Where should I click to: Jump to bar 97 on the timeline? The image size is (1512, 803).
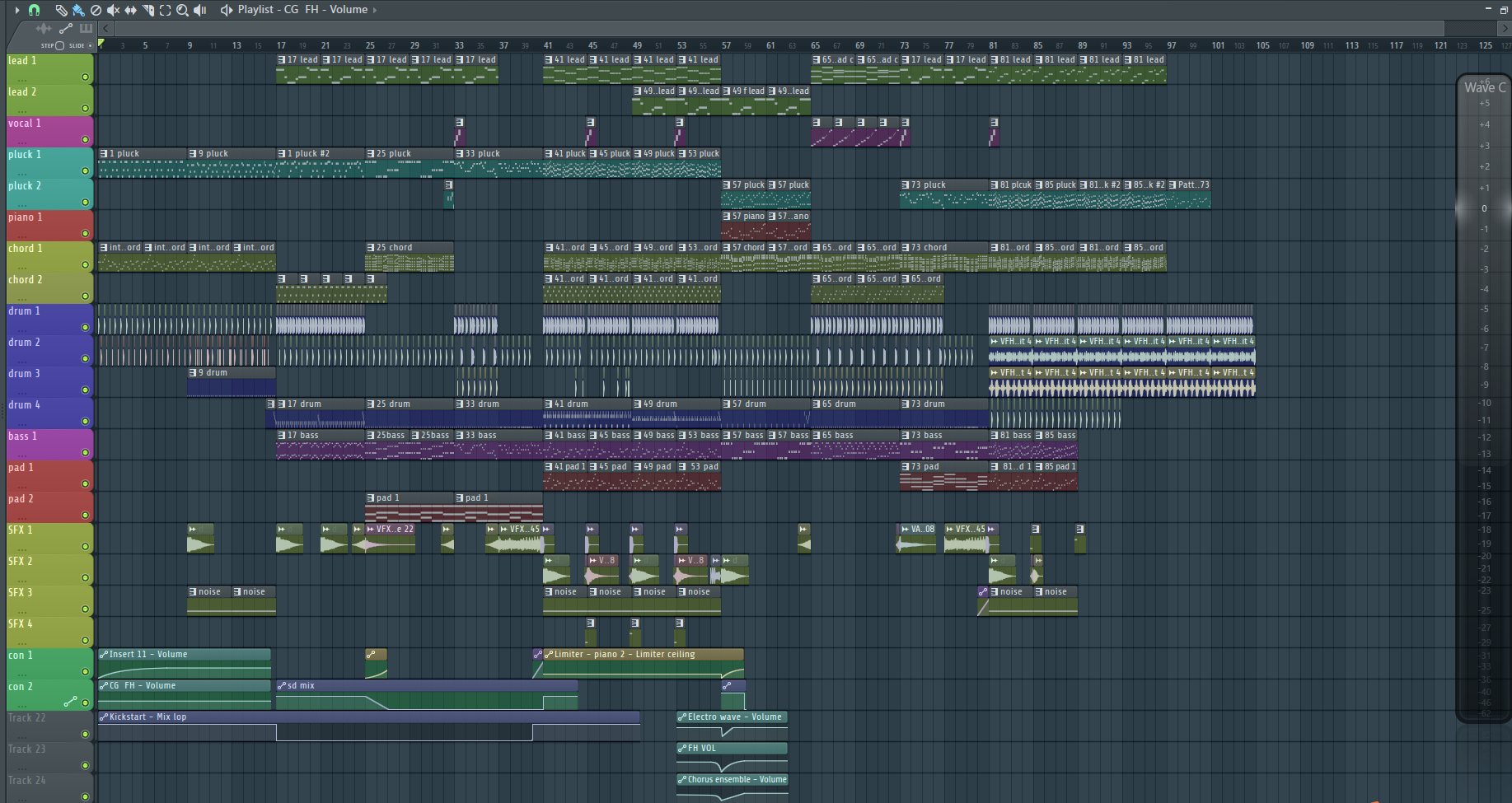point(1171,45)
